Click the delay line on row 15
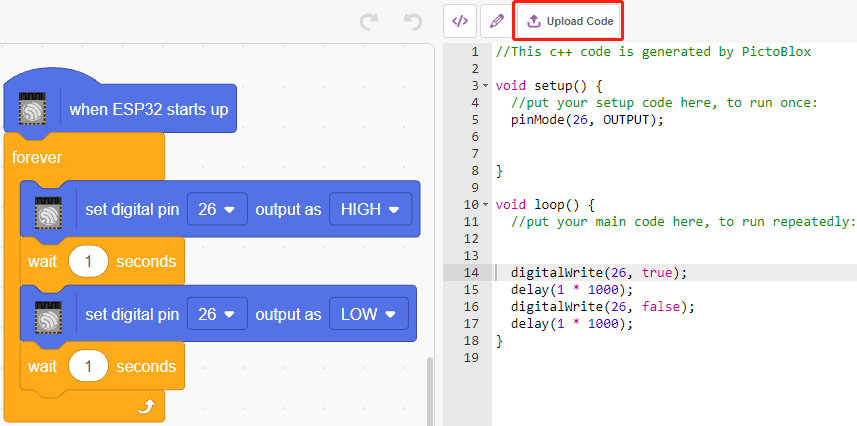Viewport: 857px width, 426px height. pos(572,289)
